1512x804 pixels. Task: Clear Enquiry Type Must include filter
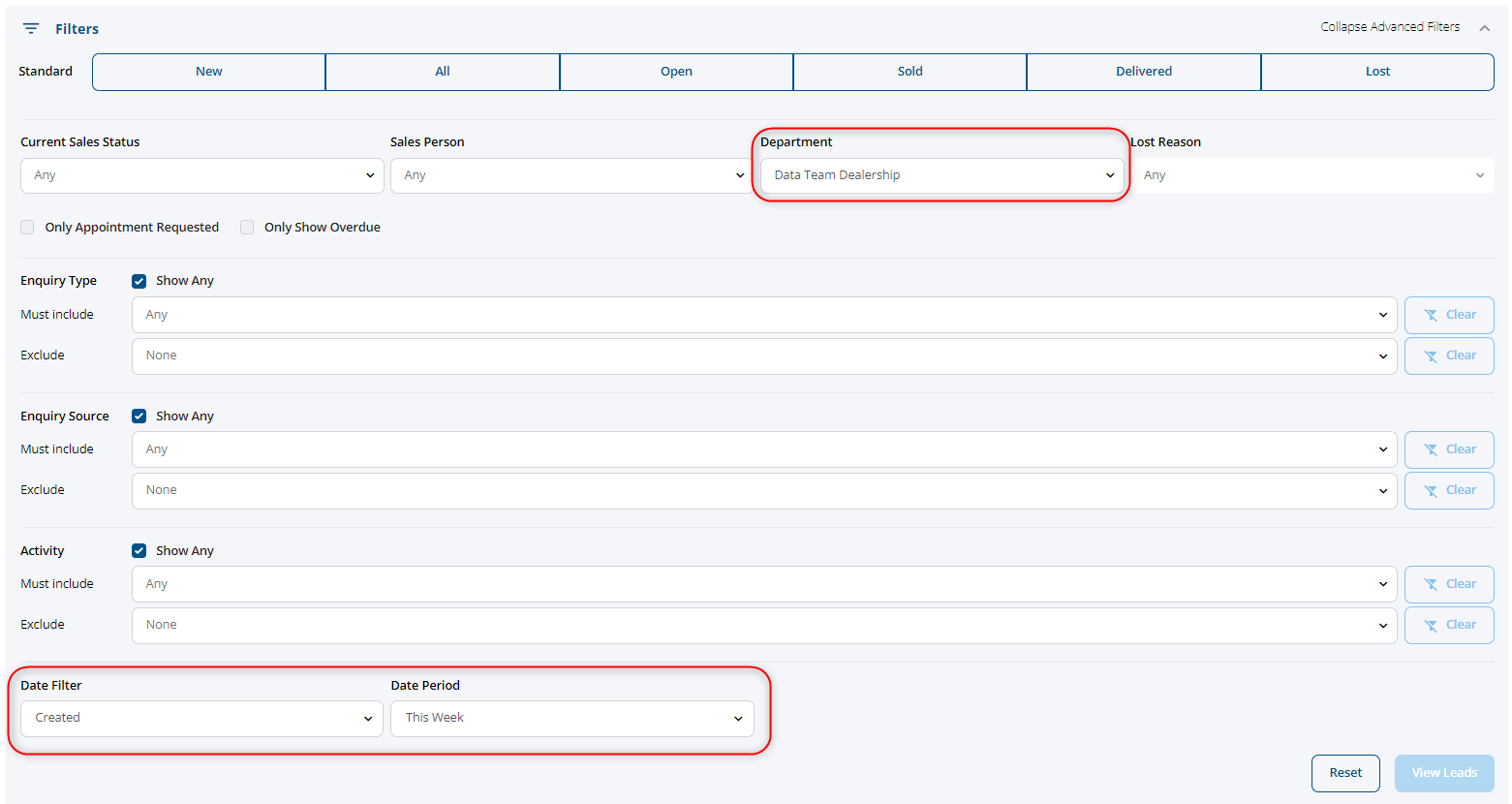(1449, 315)
